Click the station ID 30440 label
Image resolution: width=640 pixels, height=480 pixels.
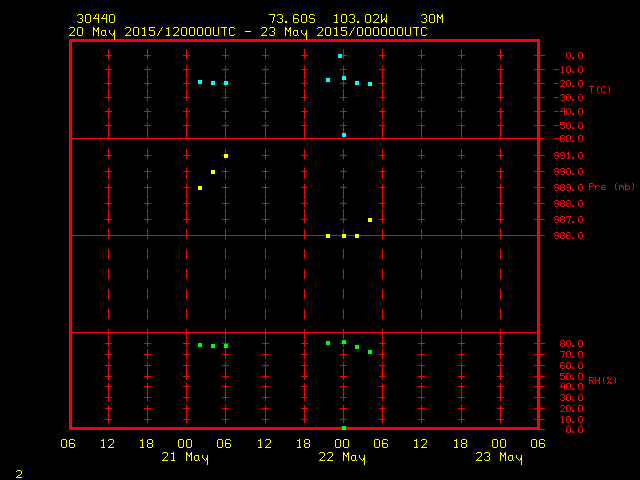95,19
